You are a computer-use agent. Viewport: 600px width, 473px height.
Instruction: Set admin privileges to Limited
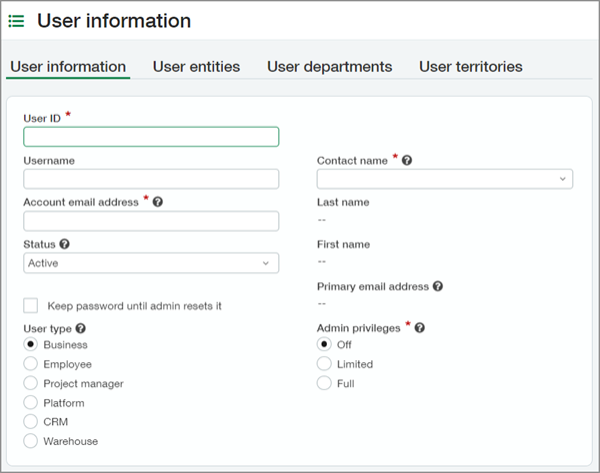click(323, 365)
